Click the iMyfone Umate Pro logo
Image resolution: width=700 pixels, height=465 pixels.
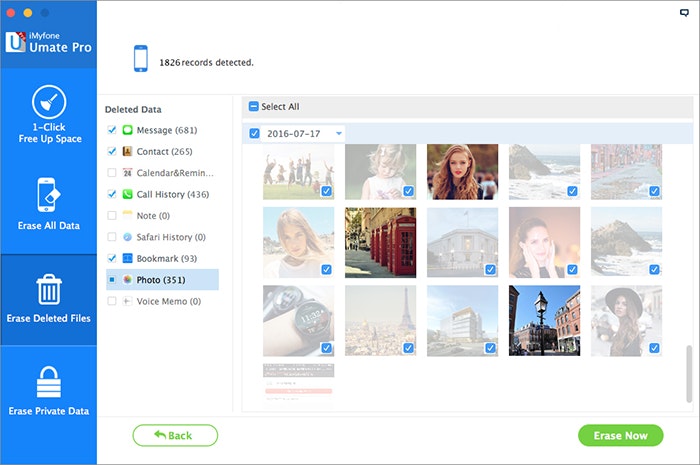pos(48,42)
